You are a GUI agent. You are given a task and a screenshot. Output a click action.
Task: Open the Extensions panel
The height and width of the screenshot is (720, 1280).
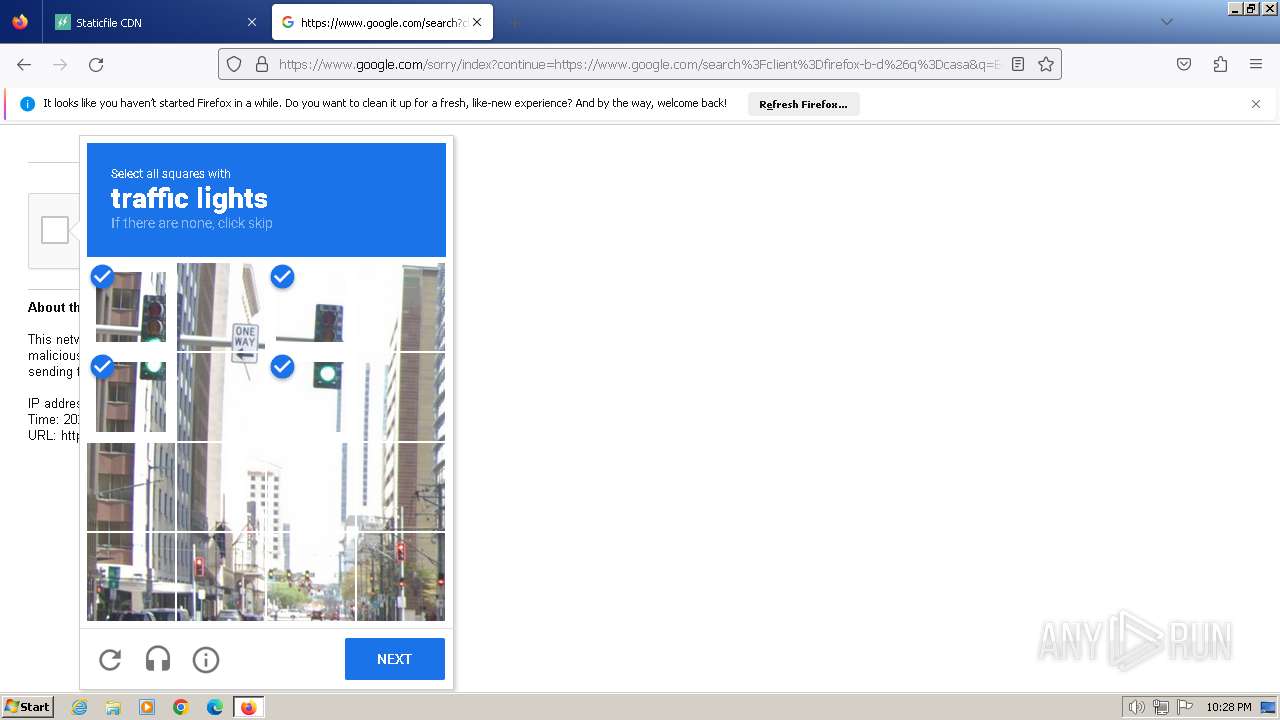[1220, 64]
